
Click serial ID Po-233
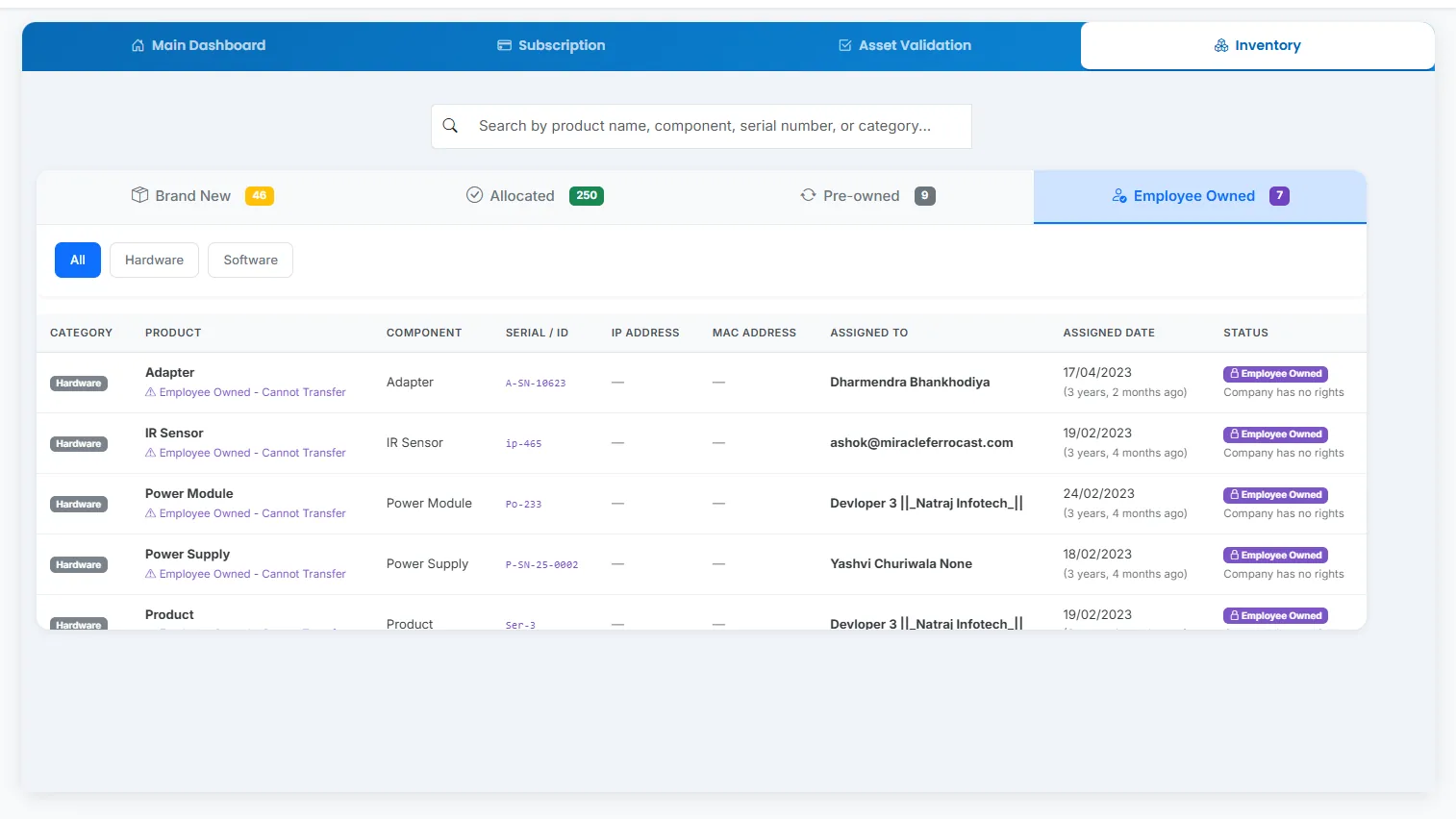tap(523, 505)
